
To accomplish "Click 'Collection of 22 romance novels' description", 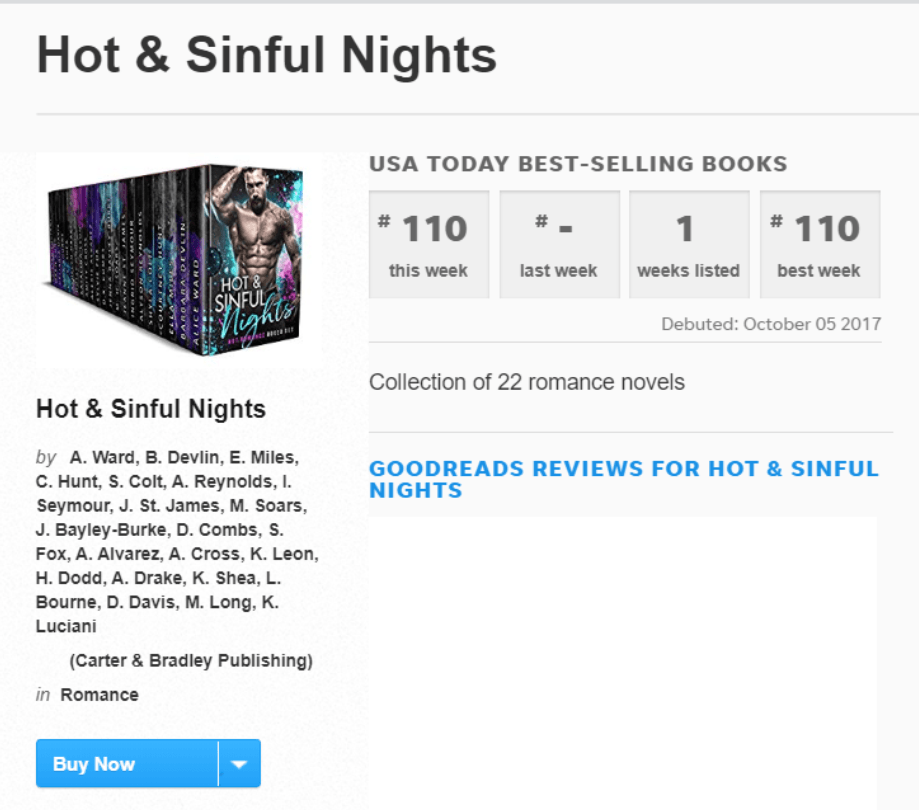I will point(527,382).
